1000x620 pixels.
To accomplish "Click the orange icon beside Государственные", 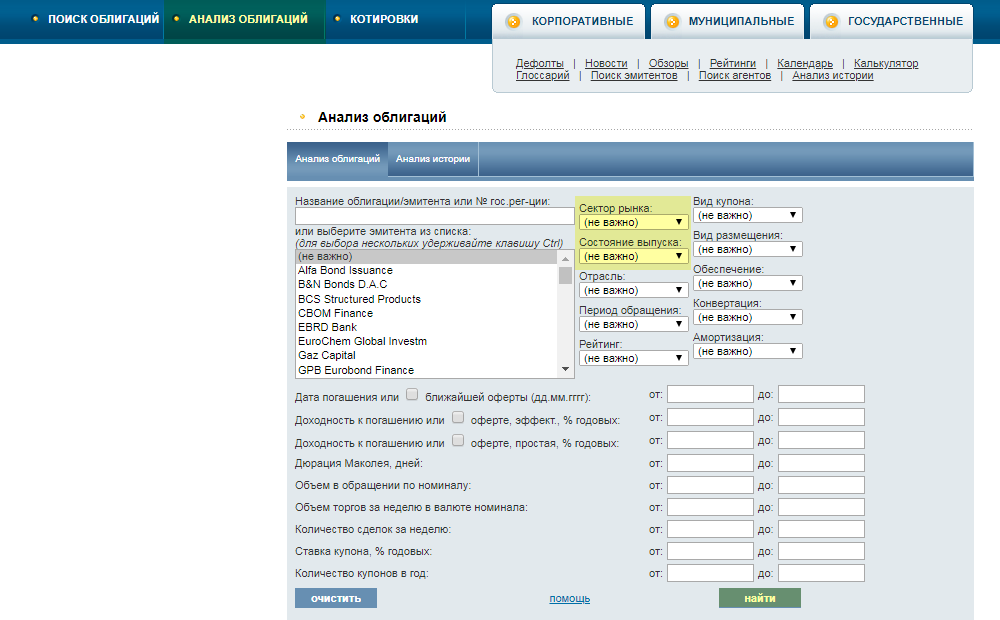I will tap(830, 21).
